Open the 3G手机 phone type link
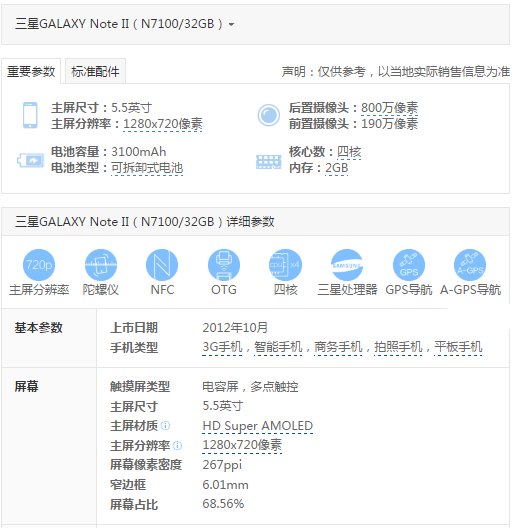Screen dimensions: 512x528 coord(222,347)
